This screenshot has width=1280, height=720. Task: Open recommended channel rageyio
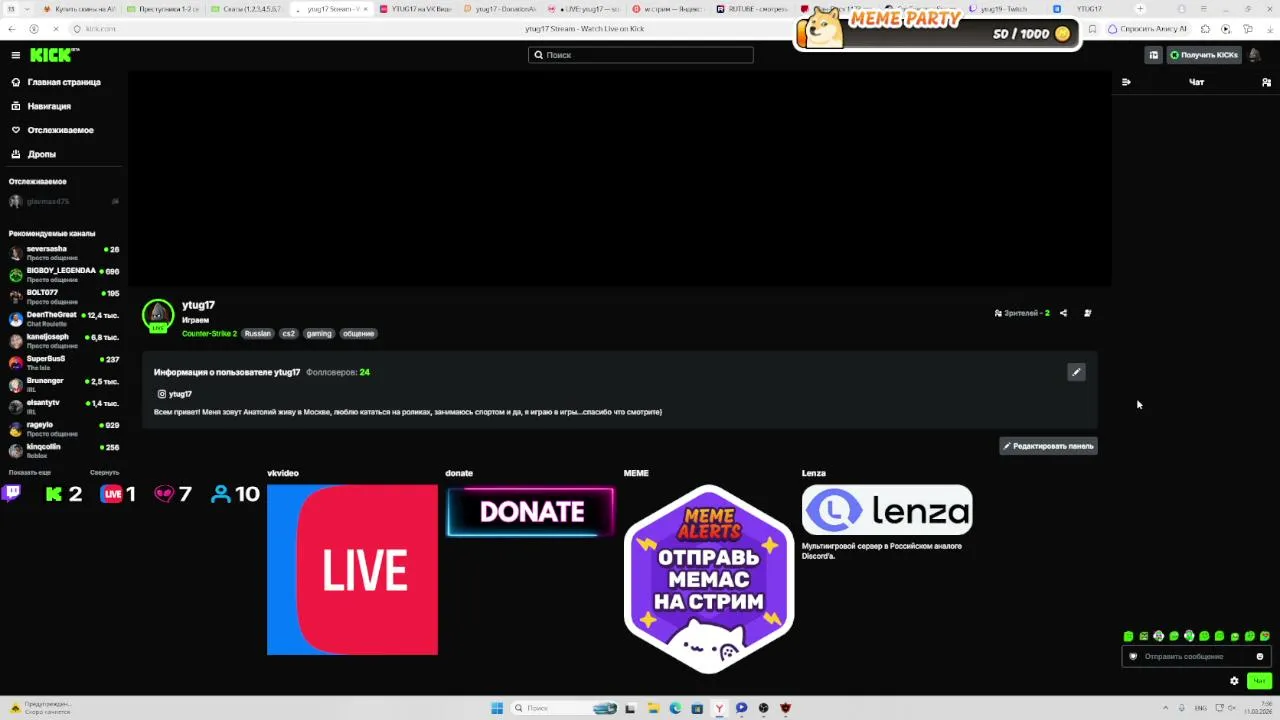point(64,429)
